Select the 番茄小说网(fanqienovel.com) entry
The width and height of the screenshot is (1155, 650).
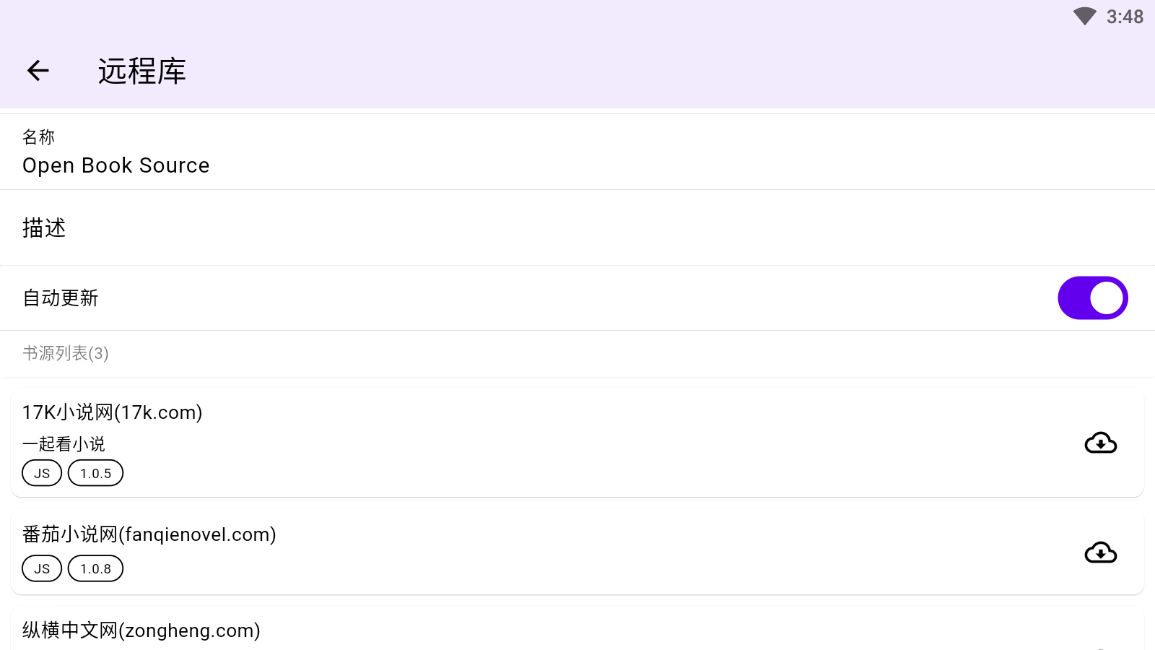click(149, 535)
